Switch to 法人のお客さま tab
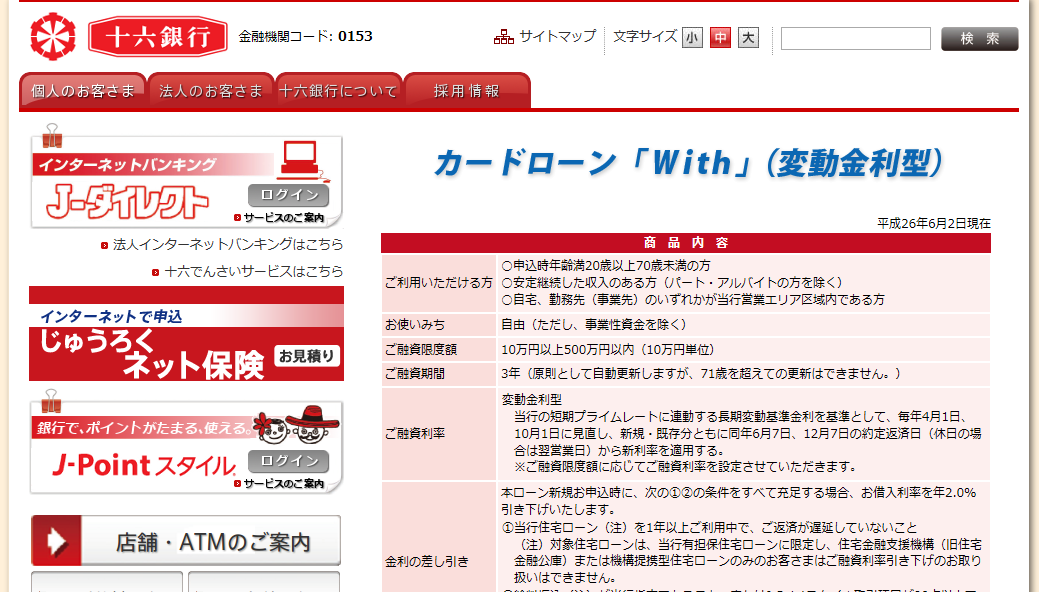Screen dimensions: 1039x592 [x=211, y=91]
